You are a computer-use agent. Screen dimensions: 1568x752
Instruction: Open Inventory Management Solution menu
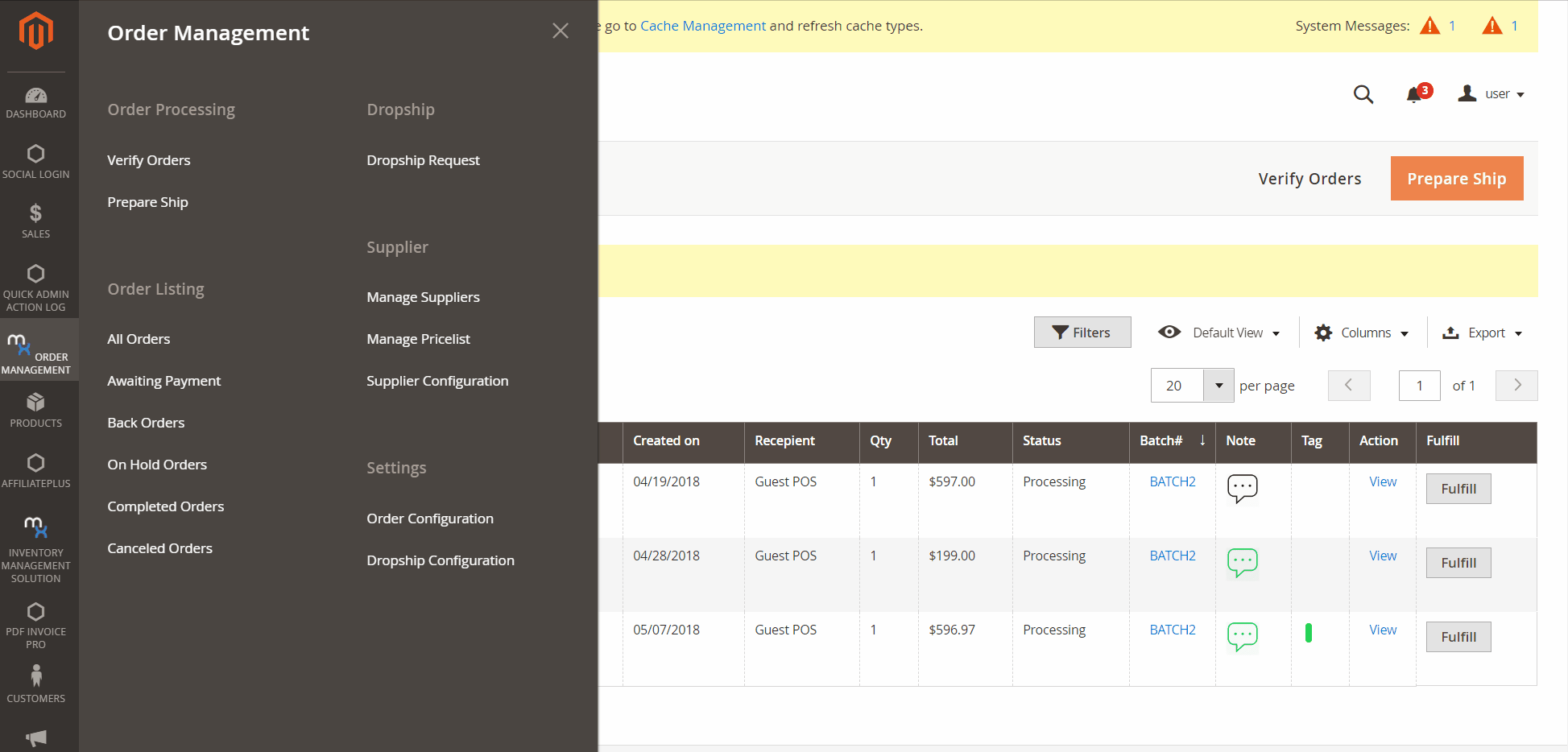click(x=35, y=549)
